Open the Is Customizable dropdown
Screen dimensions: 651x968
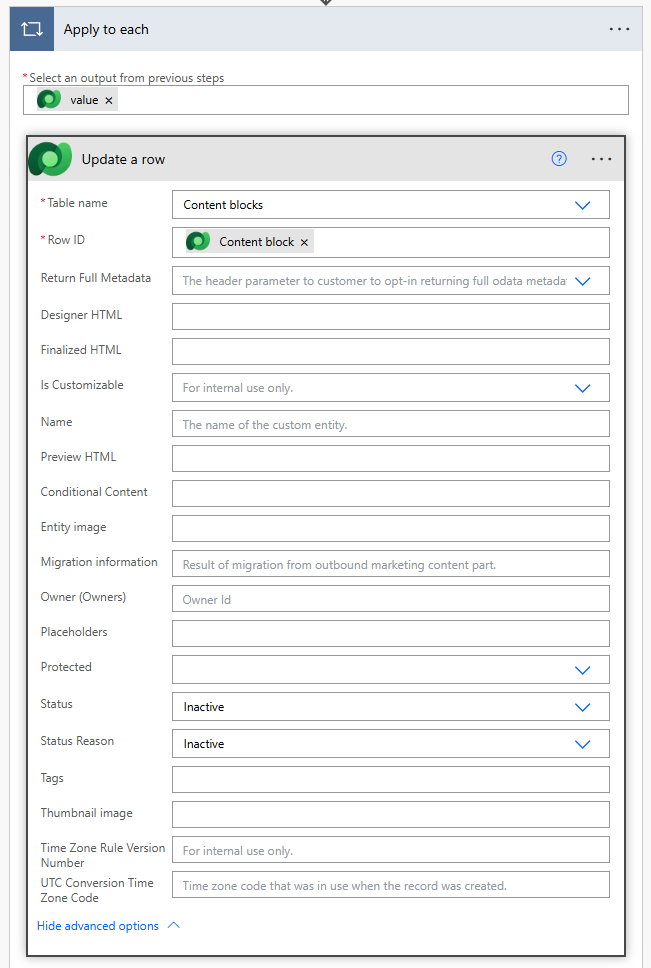583,387
